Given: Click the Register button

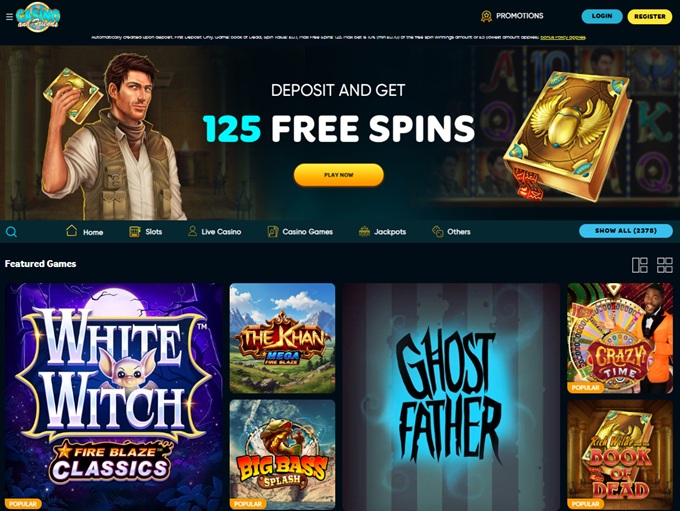Looking at the screenshot, I should [x=650, y=16].
